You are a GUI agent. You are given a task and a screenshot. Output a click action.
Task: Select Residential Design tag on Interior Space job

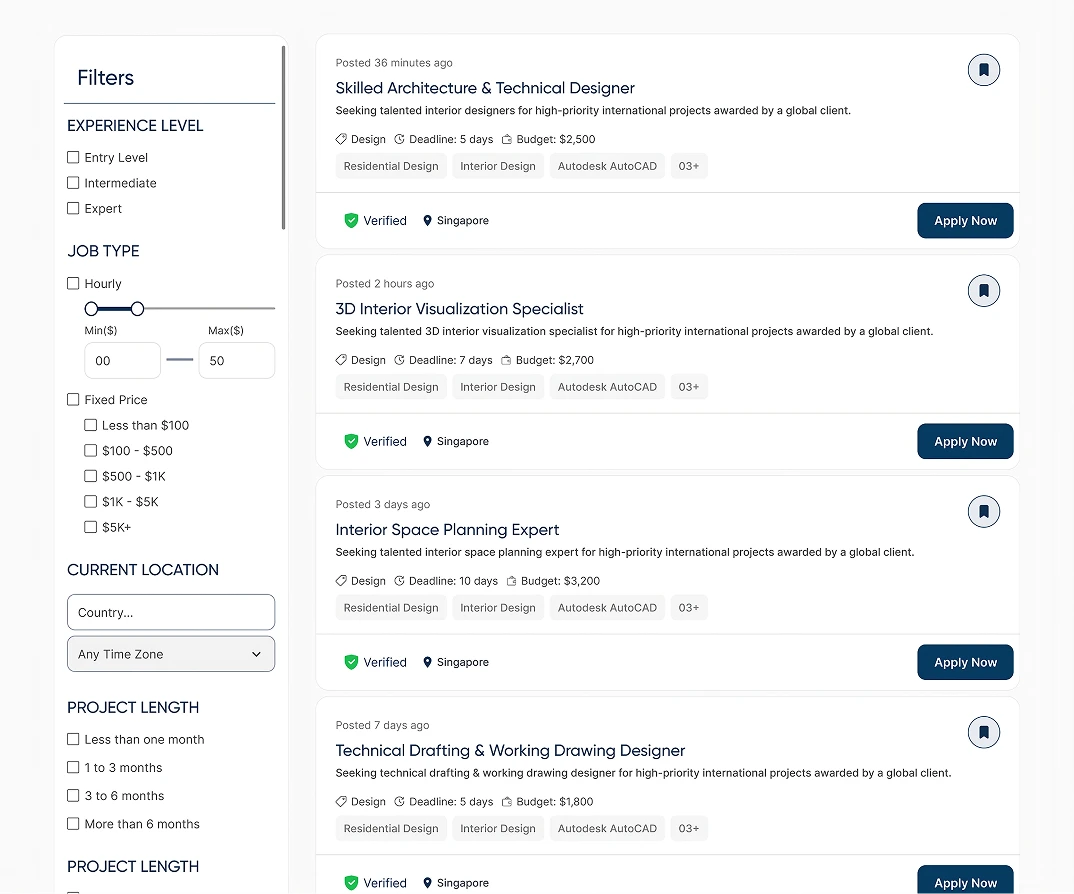[x=391, y=608]
